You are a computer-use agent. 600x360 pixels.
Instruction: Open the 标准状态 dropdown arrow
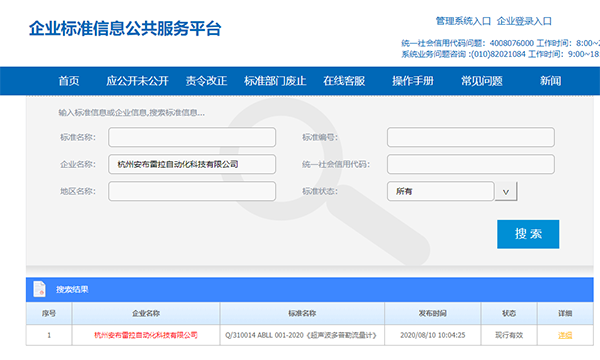coord(505,191)
